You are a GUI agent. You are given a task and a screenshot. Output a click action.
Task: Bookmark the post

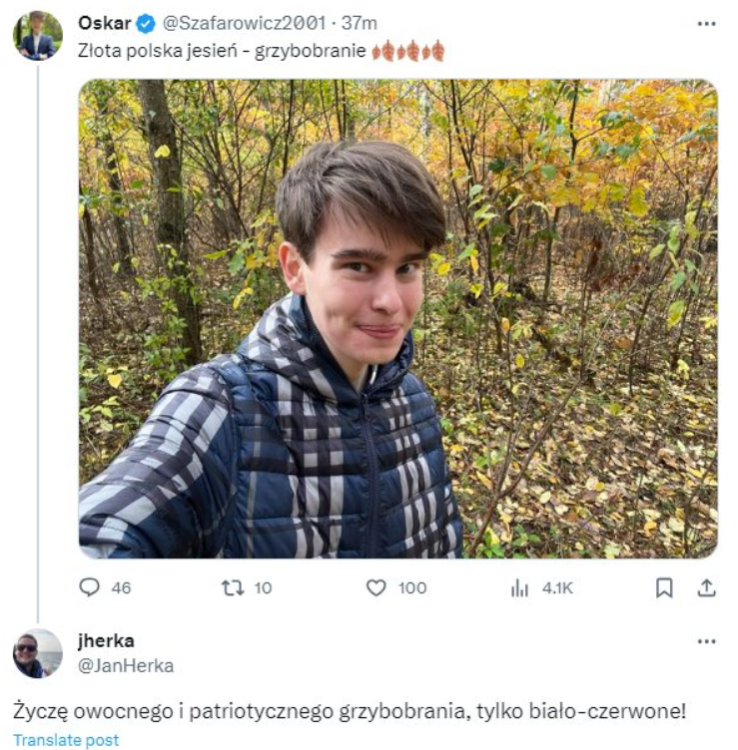point(664,588)
